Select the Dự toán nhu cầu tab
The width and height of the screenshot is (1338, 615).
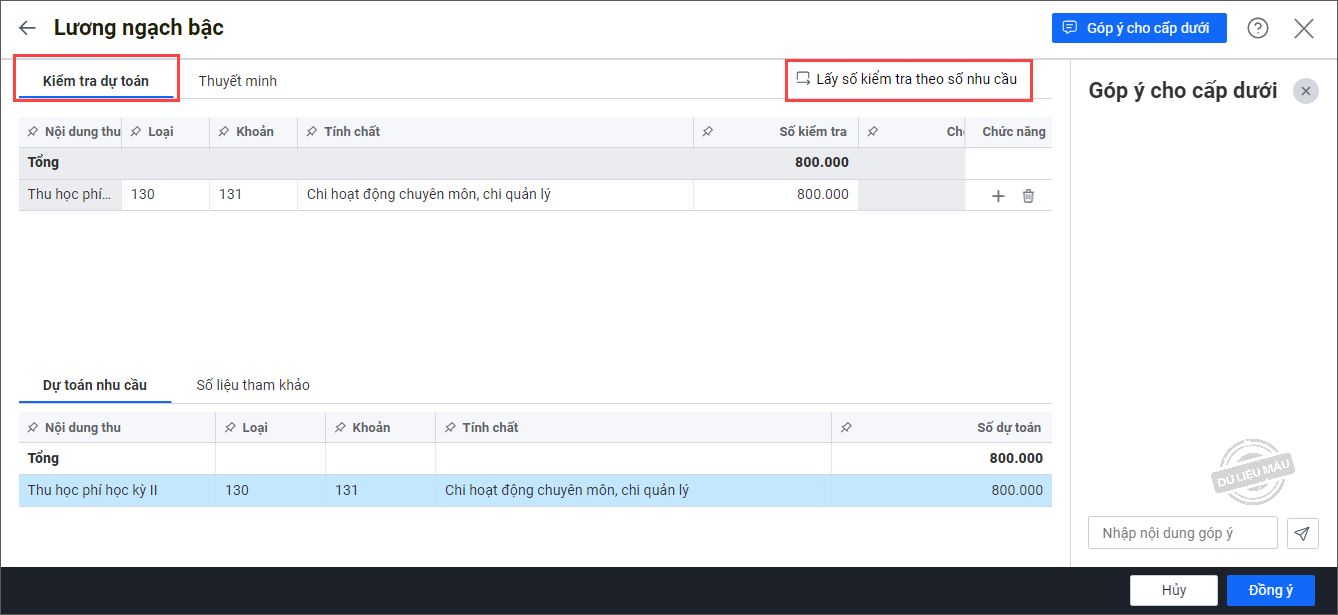point(95,386)
